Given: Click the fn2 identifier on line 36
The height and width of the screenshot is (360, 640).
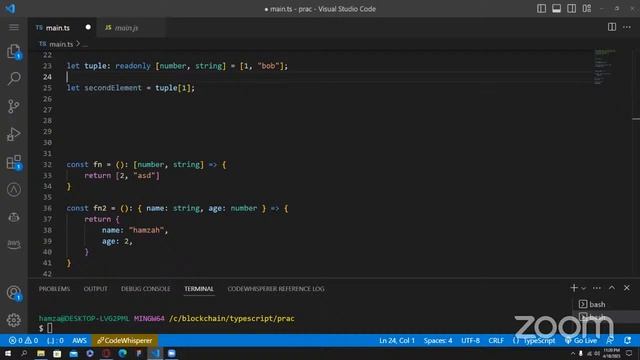Looking at the screenshot, I should (100, 208).
